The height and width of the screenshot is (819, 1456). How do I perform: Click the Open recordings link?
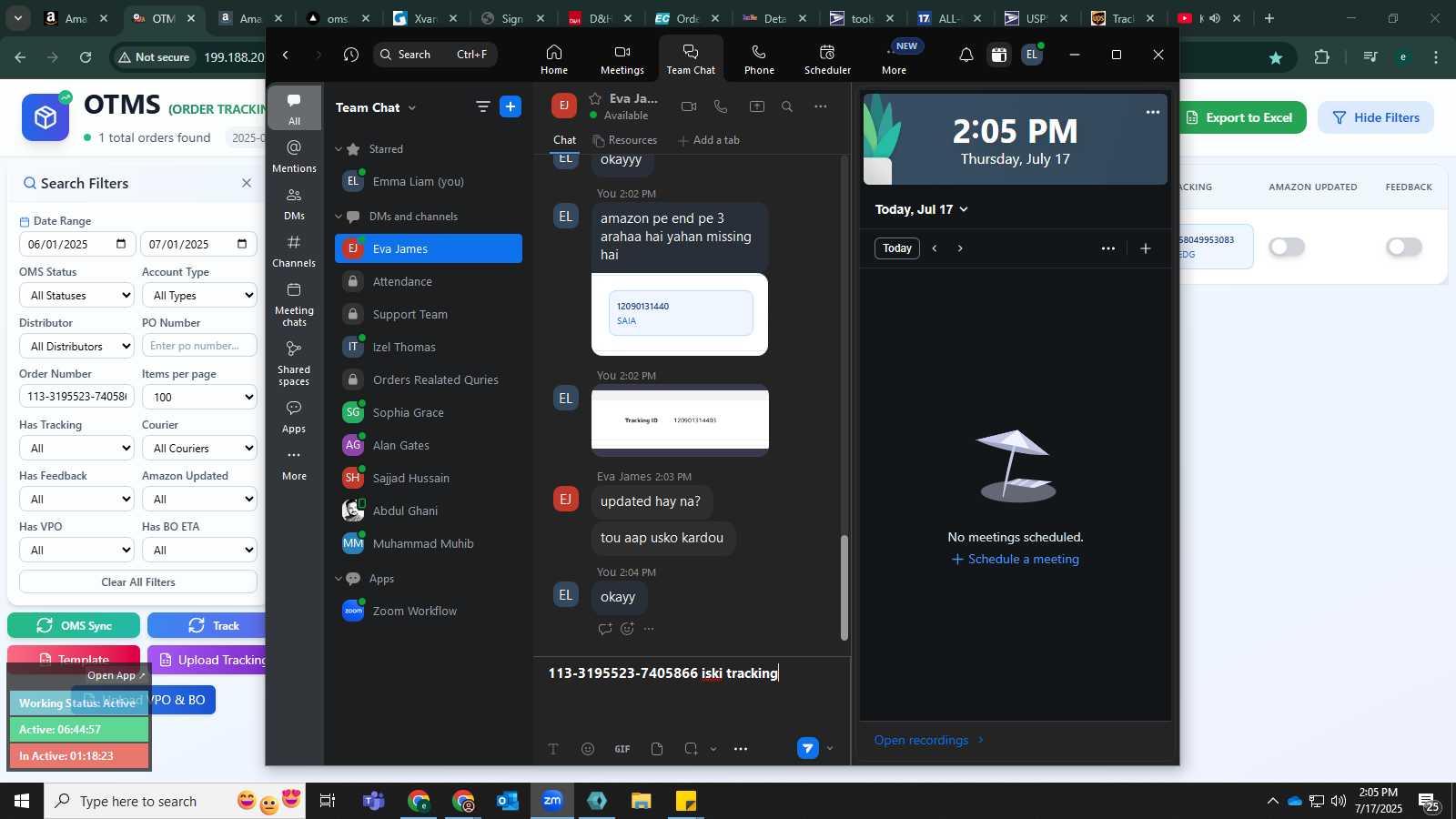[929, 741]
